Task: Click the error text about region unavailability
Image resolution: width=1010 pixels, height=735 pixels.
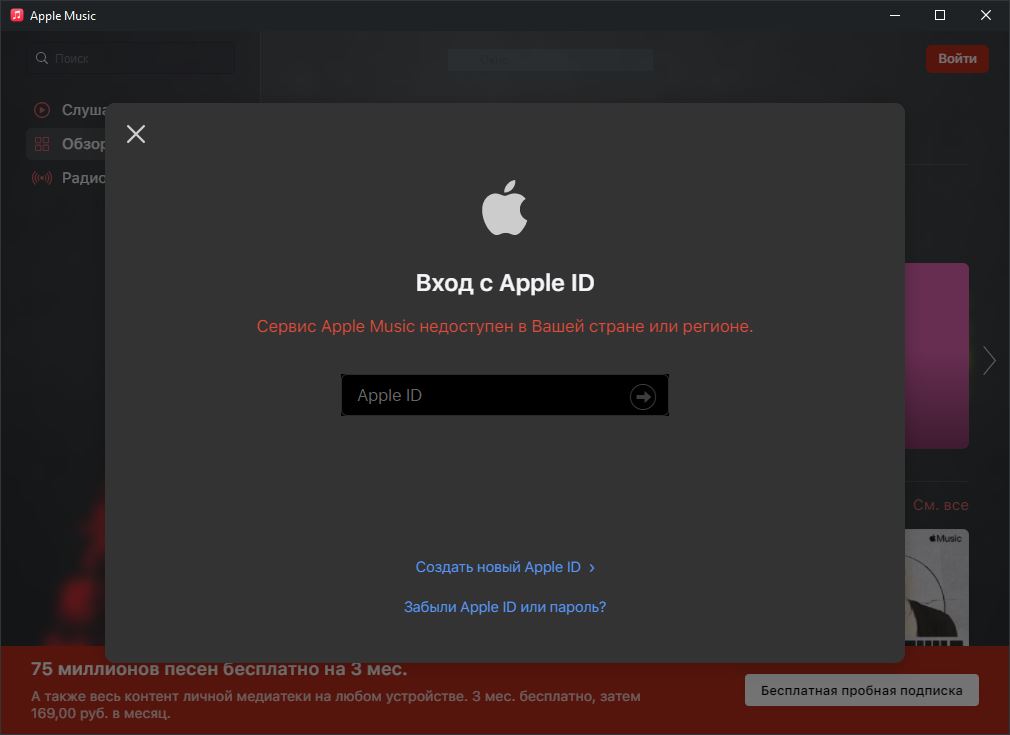Action: click(505, 327)
